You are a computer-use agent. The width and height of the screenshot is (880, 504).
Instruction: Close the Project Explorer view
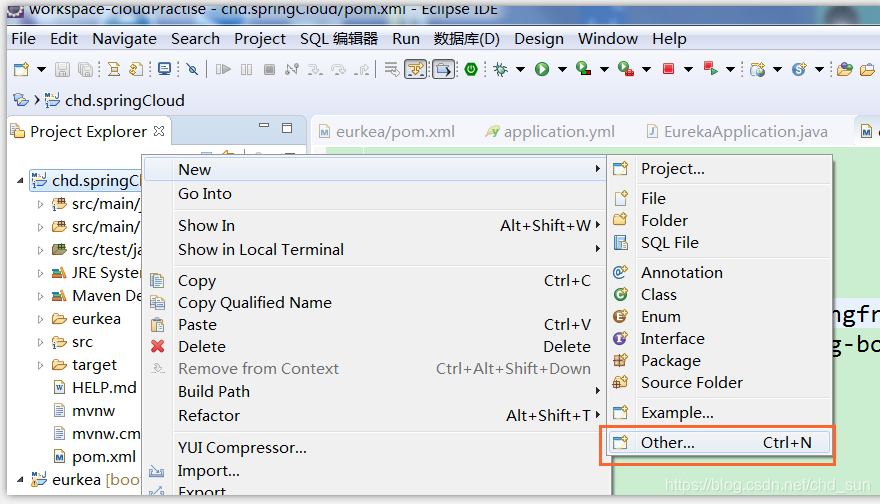point(159,131)
